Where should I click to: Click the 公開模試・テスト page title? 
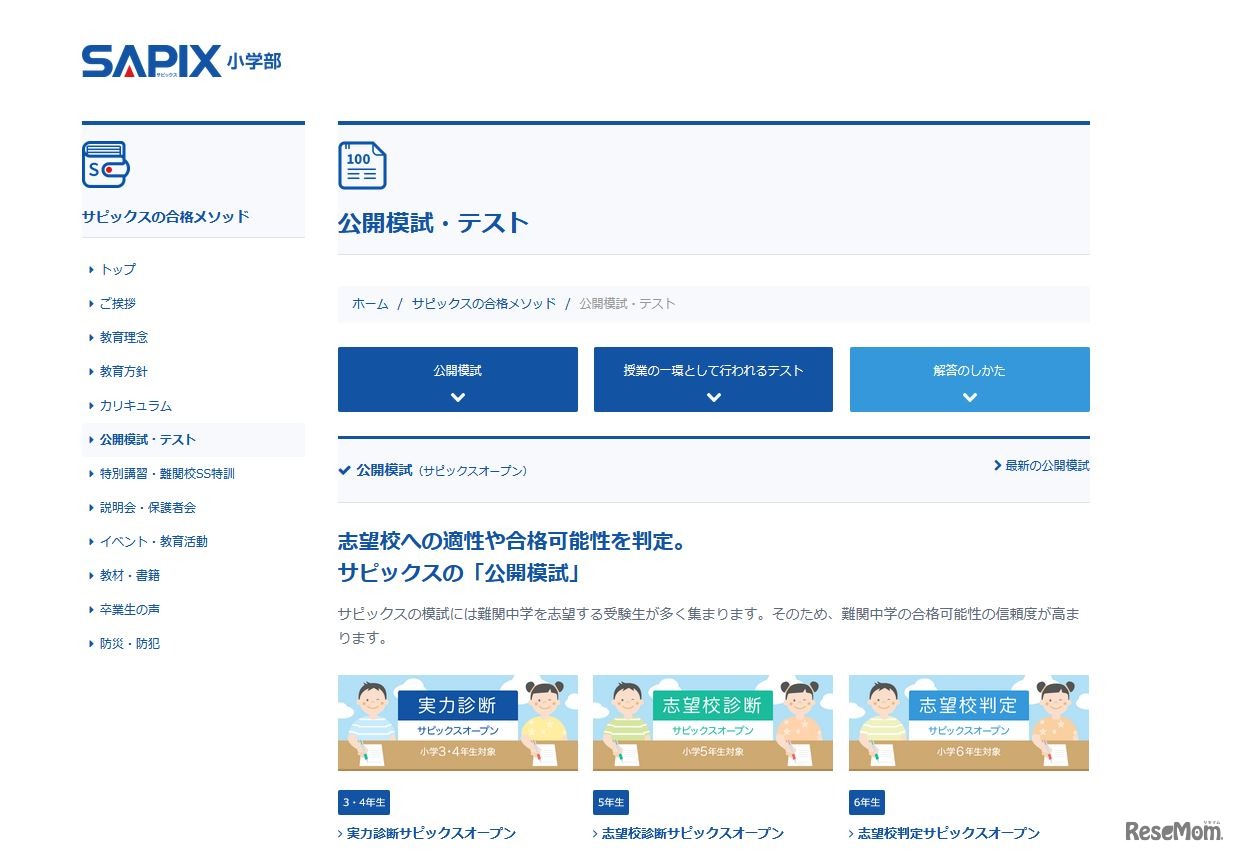[433, 223]
